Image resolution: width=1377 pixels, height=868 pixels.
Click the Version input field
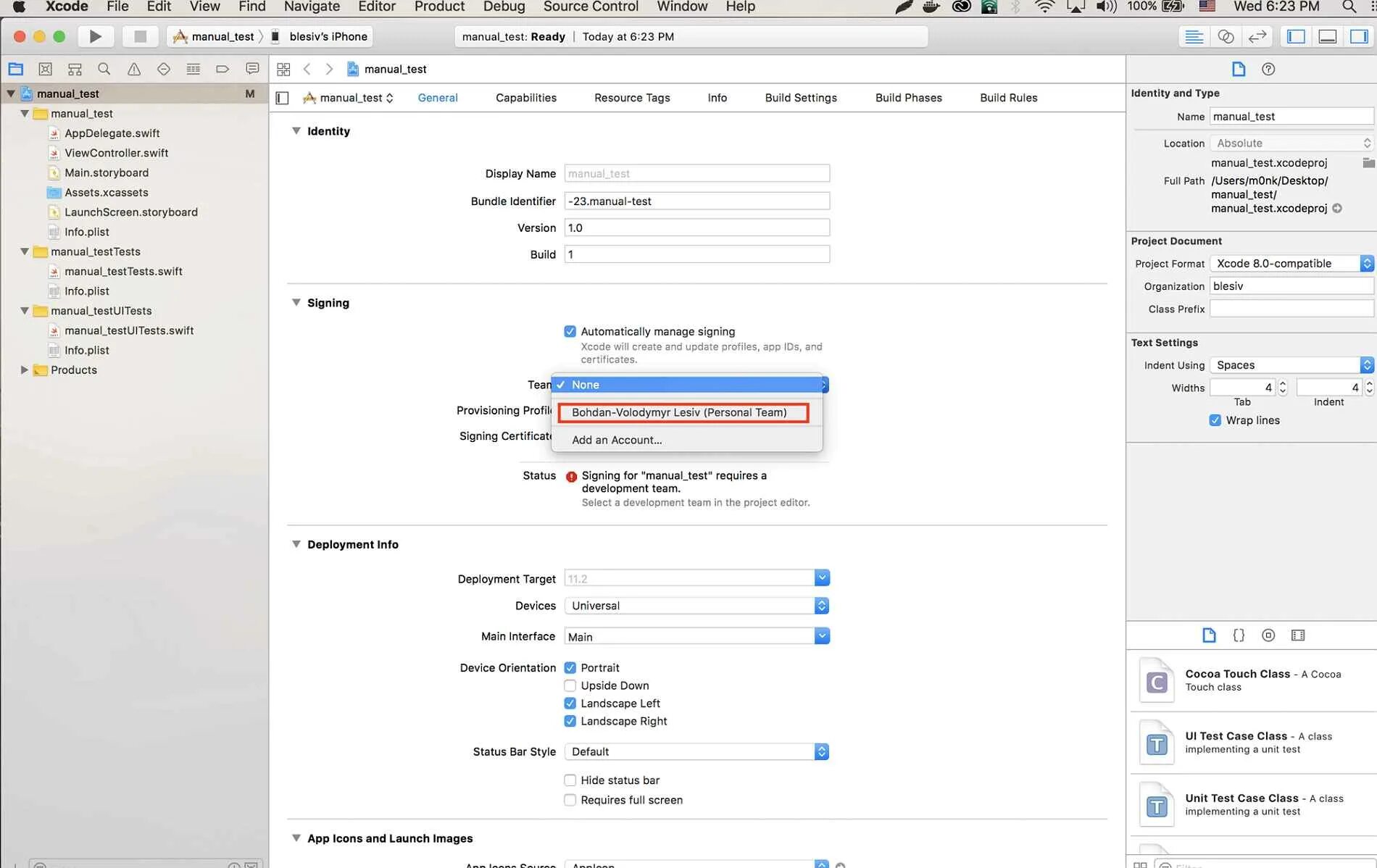(x=696, y=227)
